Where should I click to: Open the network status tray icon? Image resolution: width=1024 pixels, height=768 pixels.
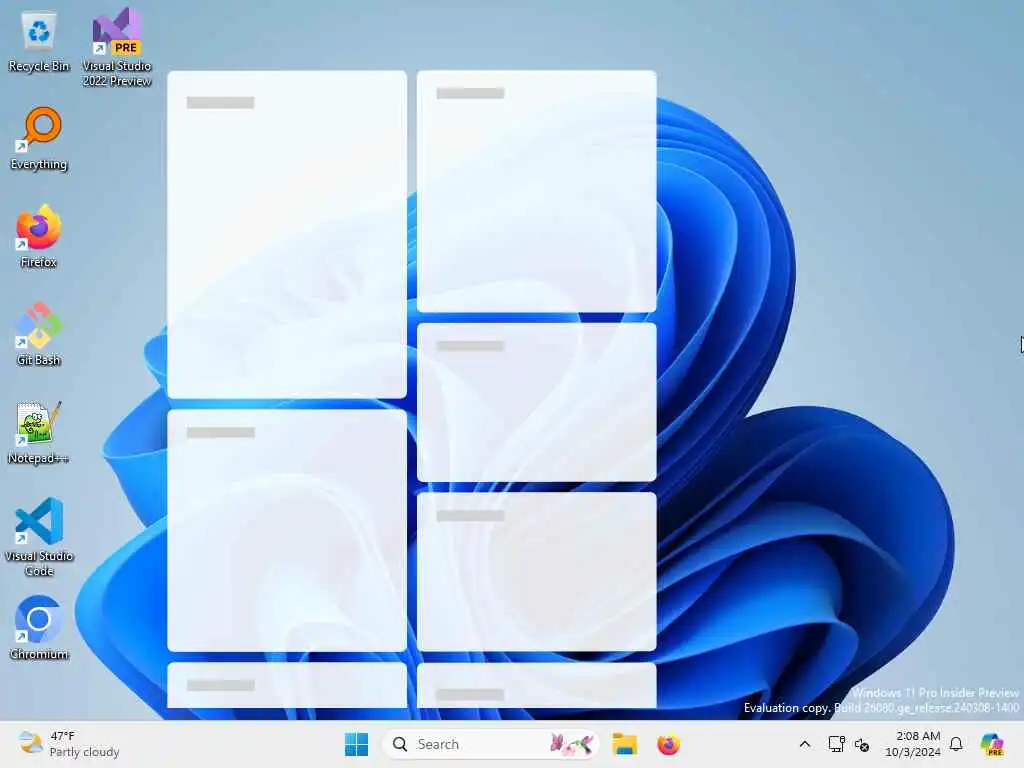click(x=836, y=744)
